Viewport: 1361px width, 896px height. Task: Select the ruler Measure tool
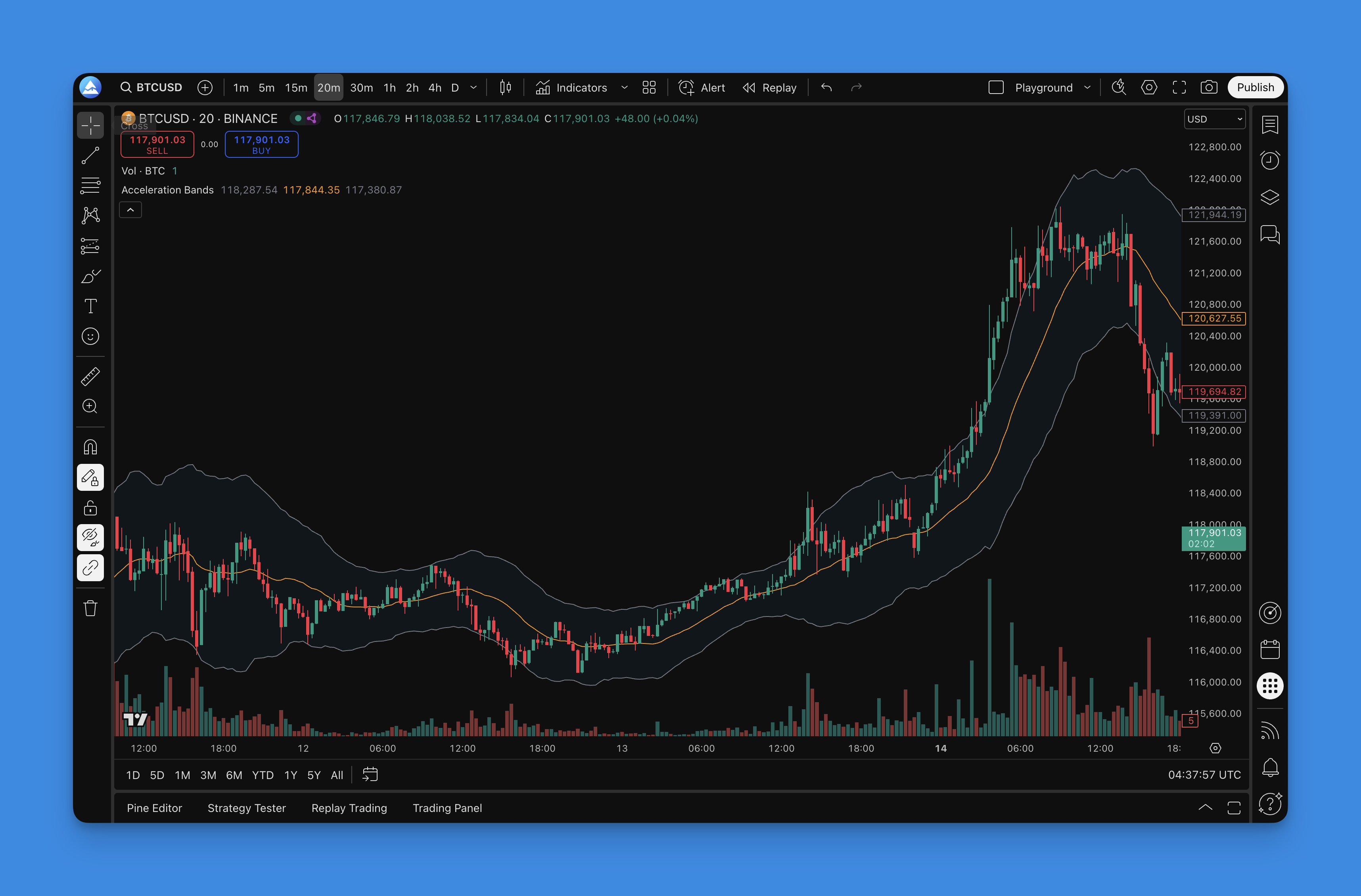[90, 376]
